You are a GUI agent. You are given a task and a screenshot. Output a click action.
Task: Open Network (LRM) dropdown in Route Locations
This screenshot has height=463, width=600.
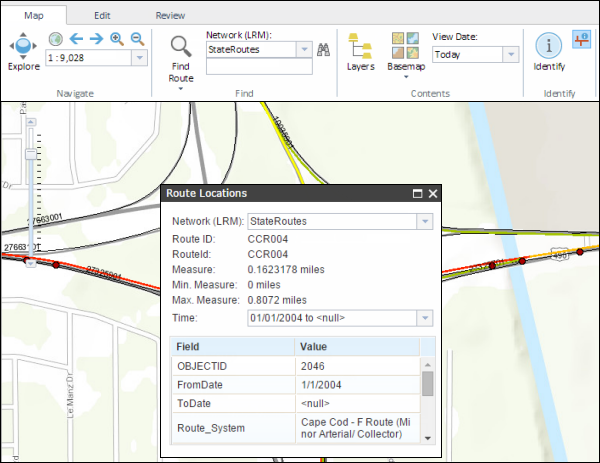(424, 221)
